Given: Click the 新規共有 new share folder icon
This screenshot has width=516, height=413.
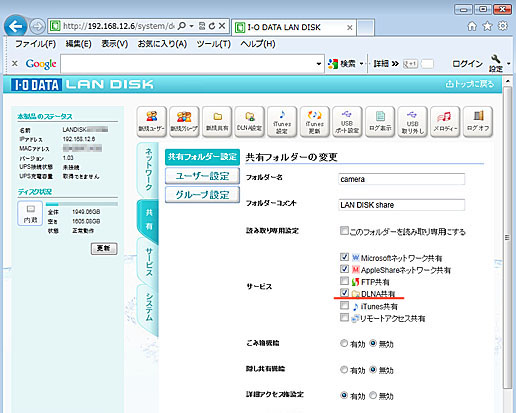Looking at the screenshot, I should [x=217, y=122].
